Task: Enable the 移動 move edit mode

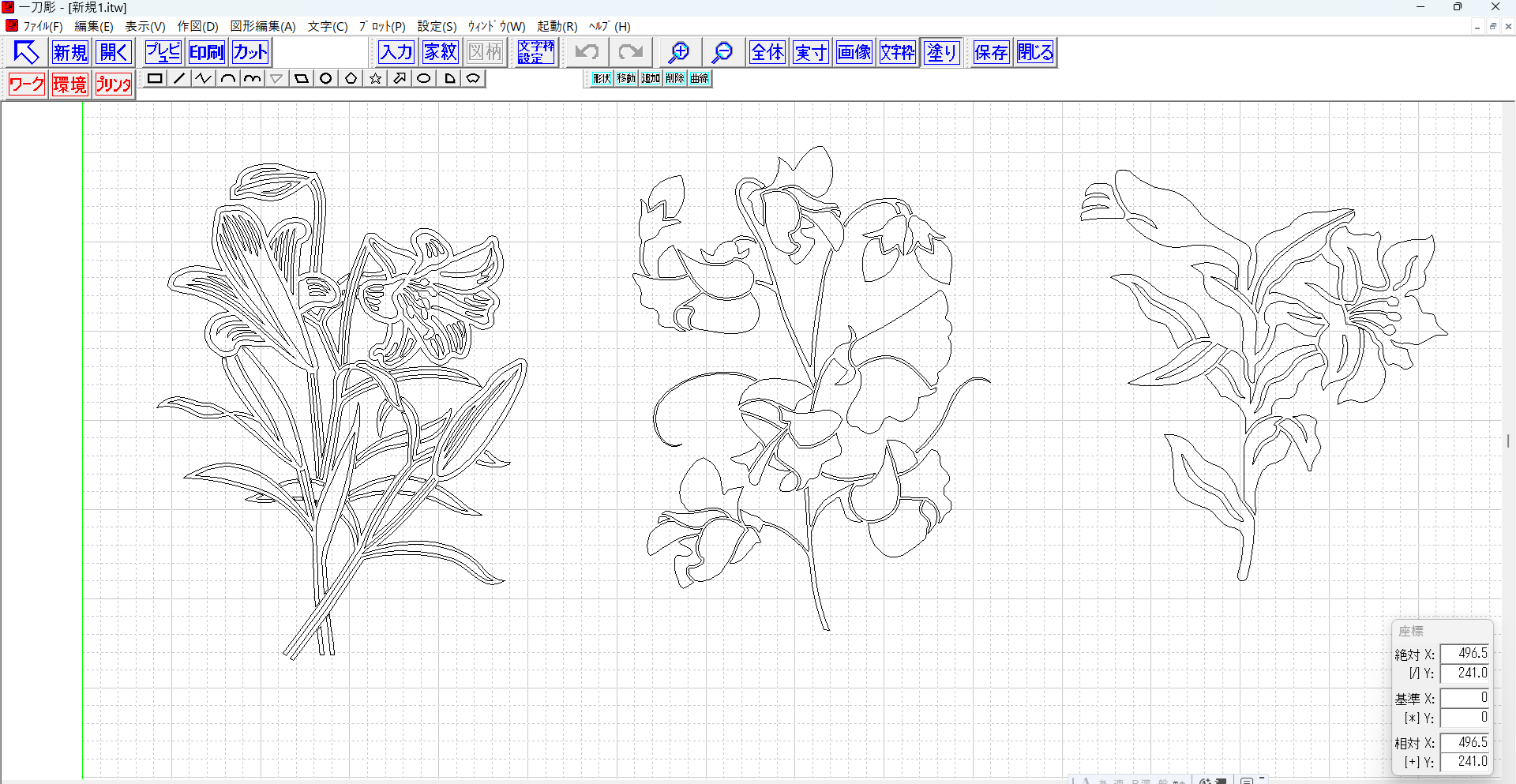Action: coord(626,78)
